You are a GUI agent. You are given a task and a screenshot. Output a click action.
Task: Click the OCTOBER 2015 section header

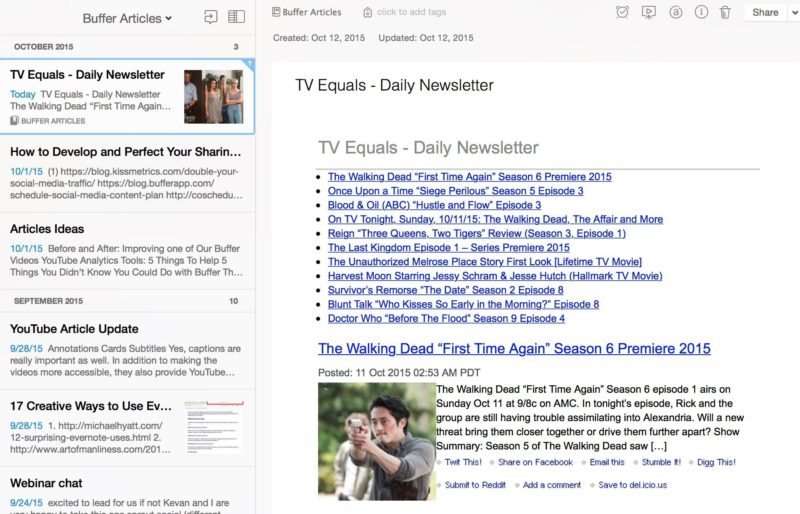[x=128, y=46]
